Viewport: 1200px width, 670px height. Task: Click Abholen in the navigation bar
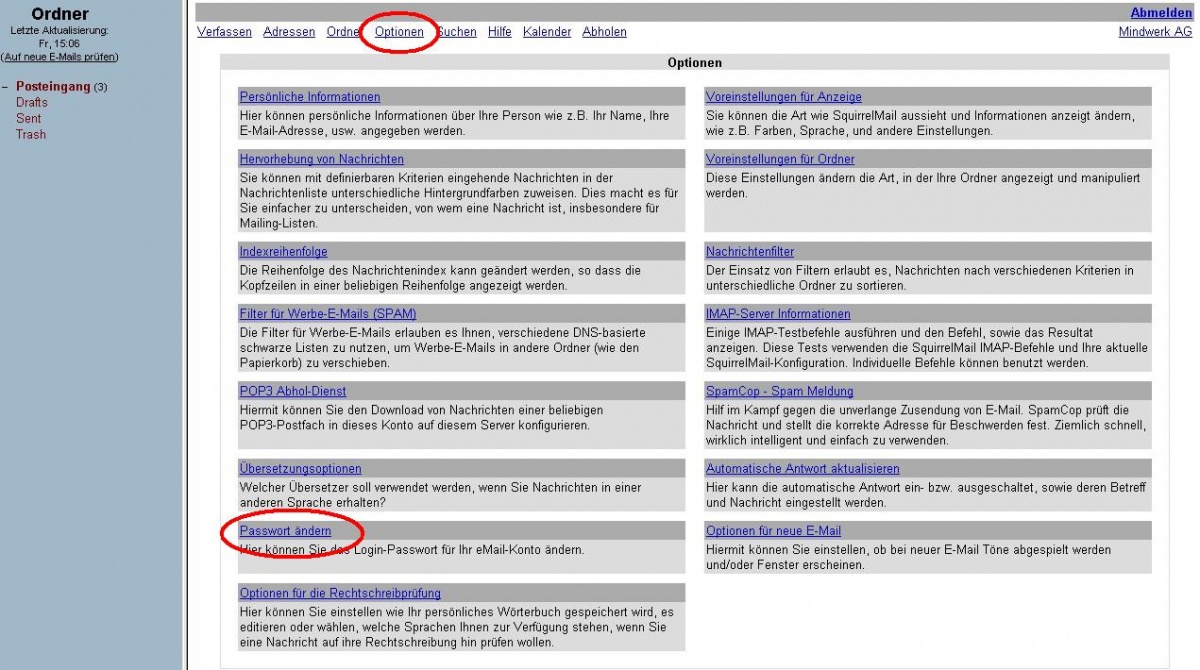(x=604, y=32)
